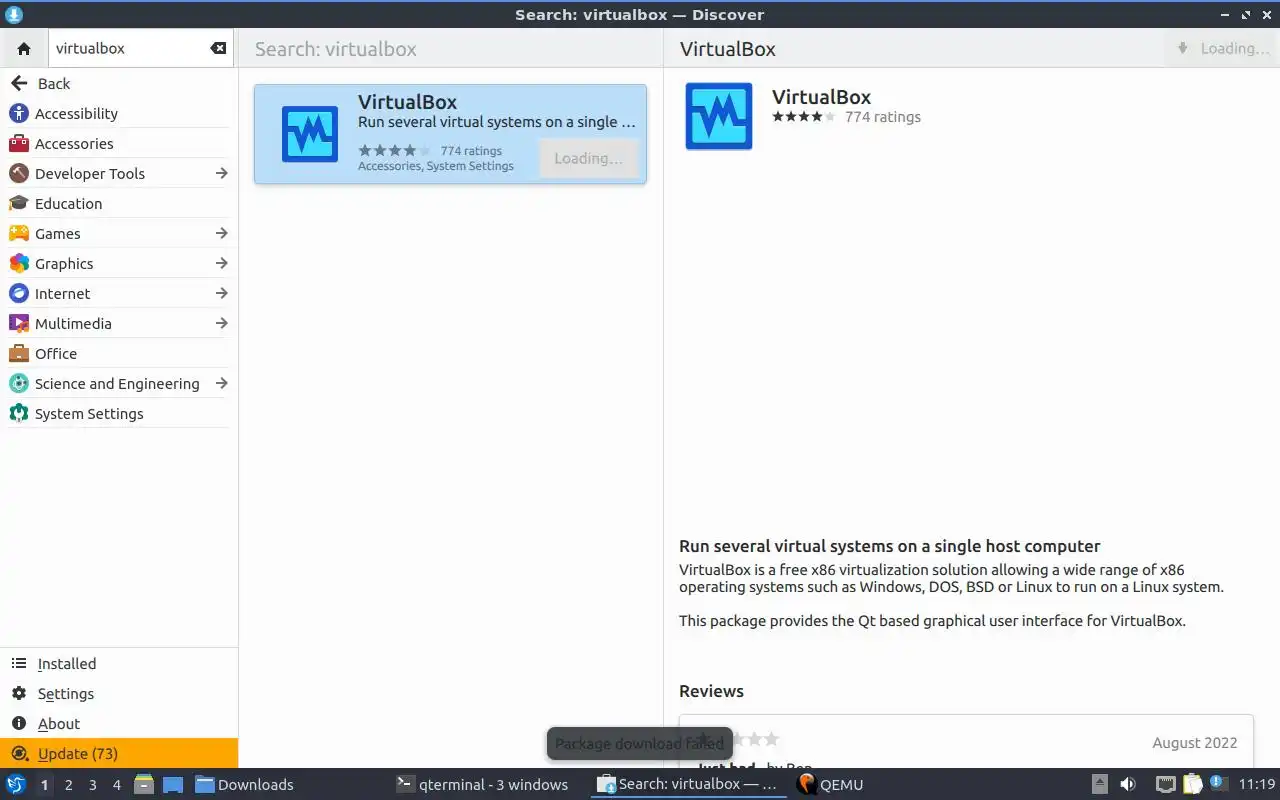Click the large VirtualBox icon in the details pane

point(719,117)
